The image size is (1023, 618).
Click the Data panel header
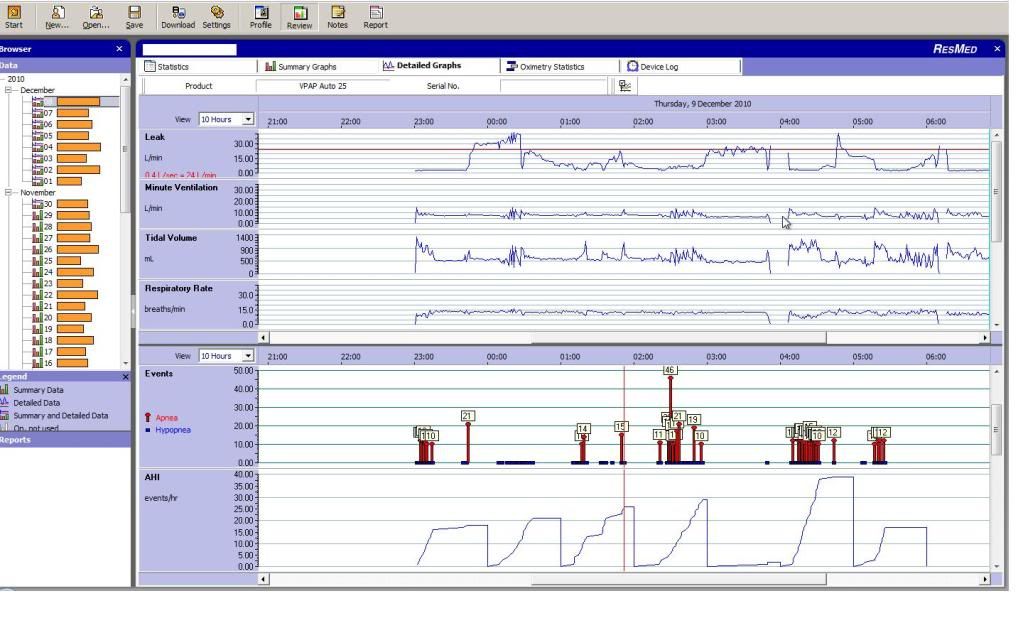(x=65, y=65)
